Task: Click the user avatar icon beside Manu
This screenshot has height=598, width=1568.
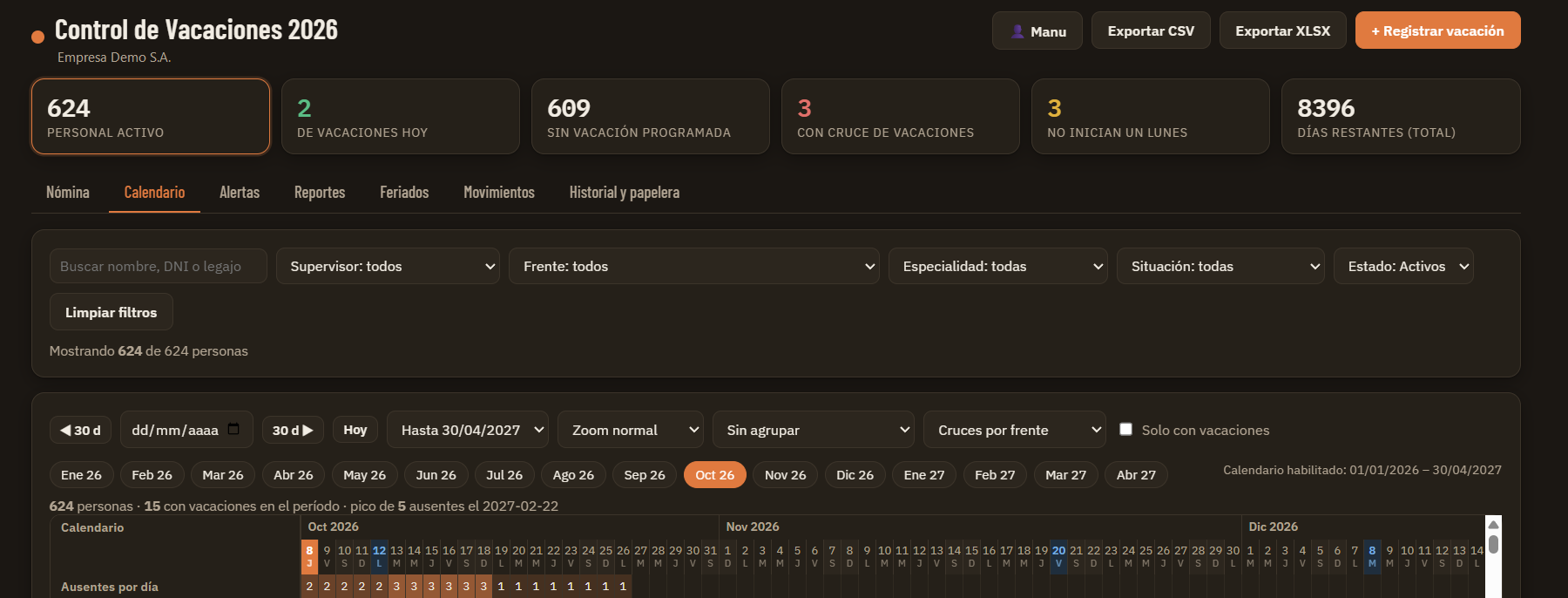Action: 1017,31
